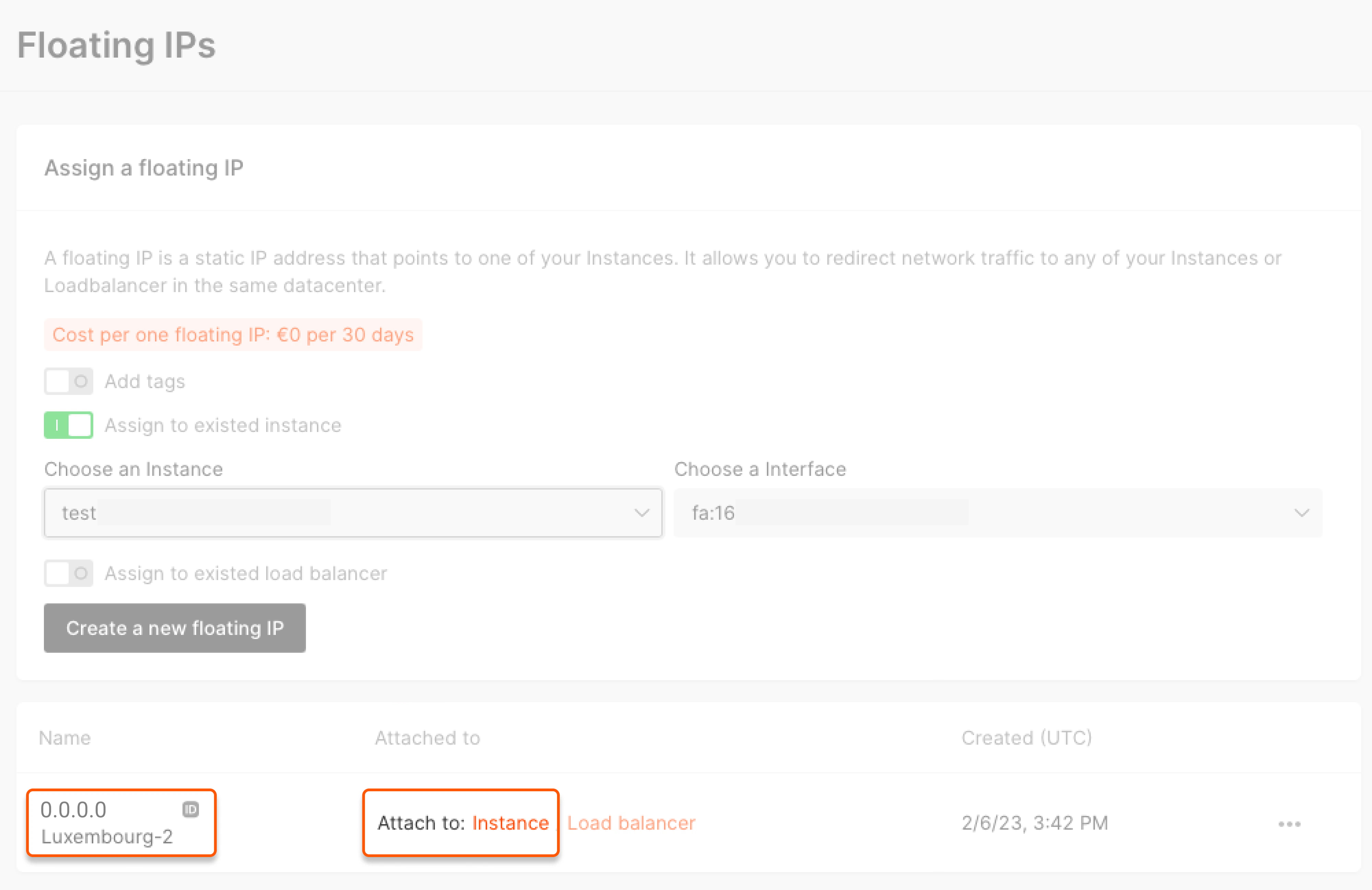This screenshot has height=890, width=1372.
Task: Attach the floating IP to an Instance
Action: pos(510,822)
